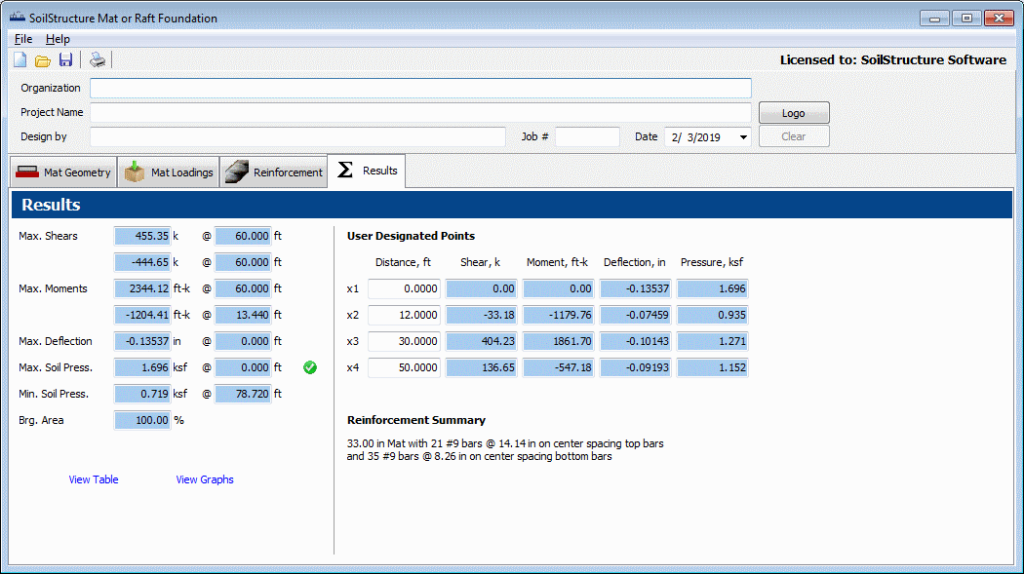Click the Min. Soil Press. value 0.719
Screen dimensions: 1024x574
pyautogui.click(x=142, y=394)
